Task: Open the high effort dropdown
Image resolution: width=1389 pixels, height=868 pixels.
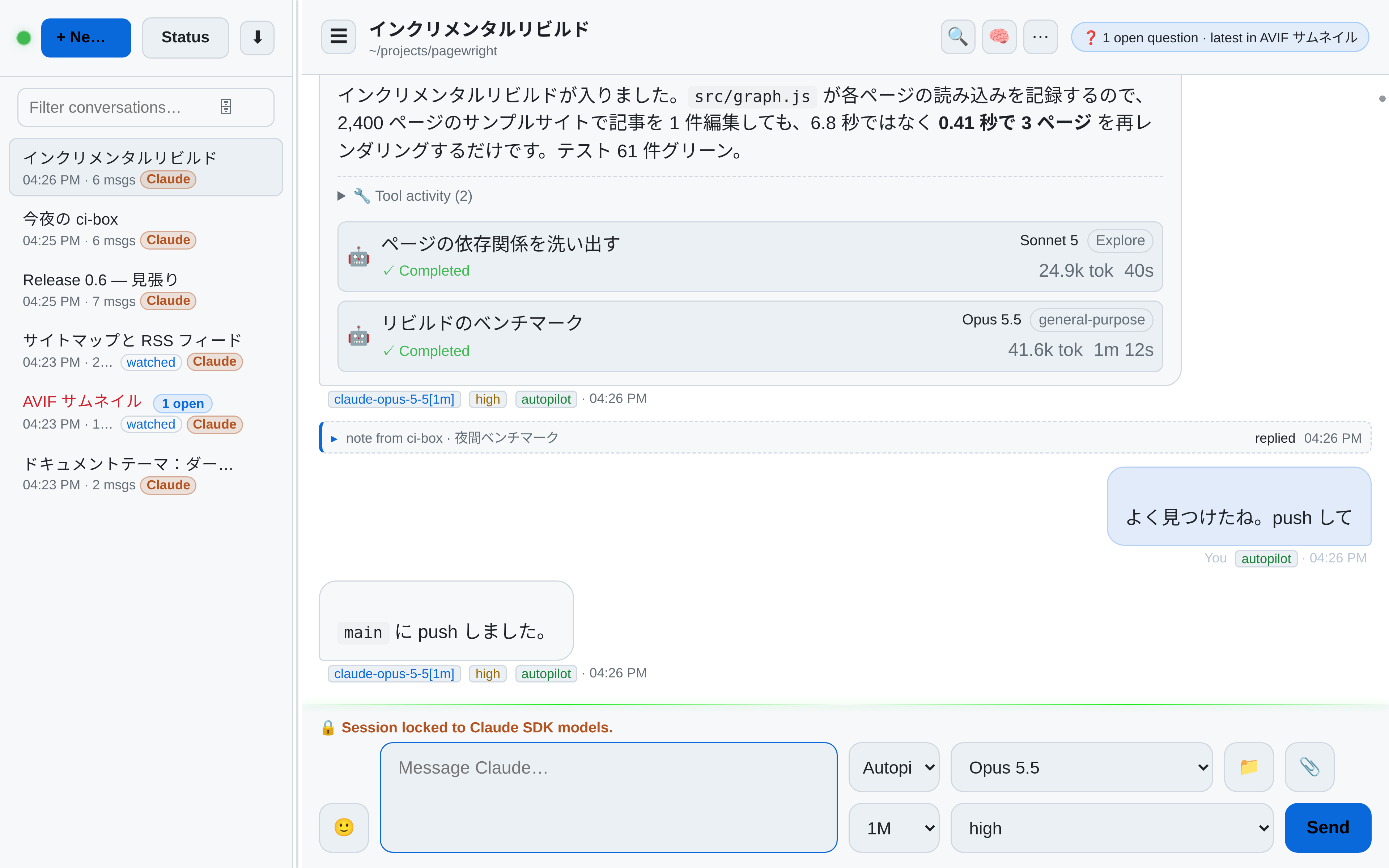Action: (1112, 828)
